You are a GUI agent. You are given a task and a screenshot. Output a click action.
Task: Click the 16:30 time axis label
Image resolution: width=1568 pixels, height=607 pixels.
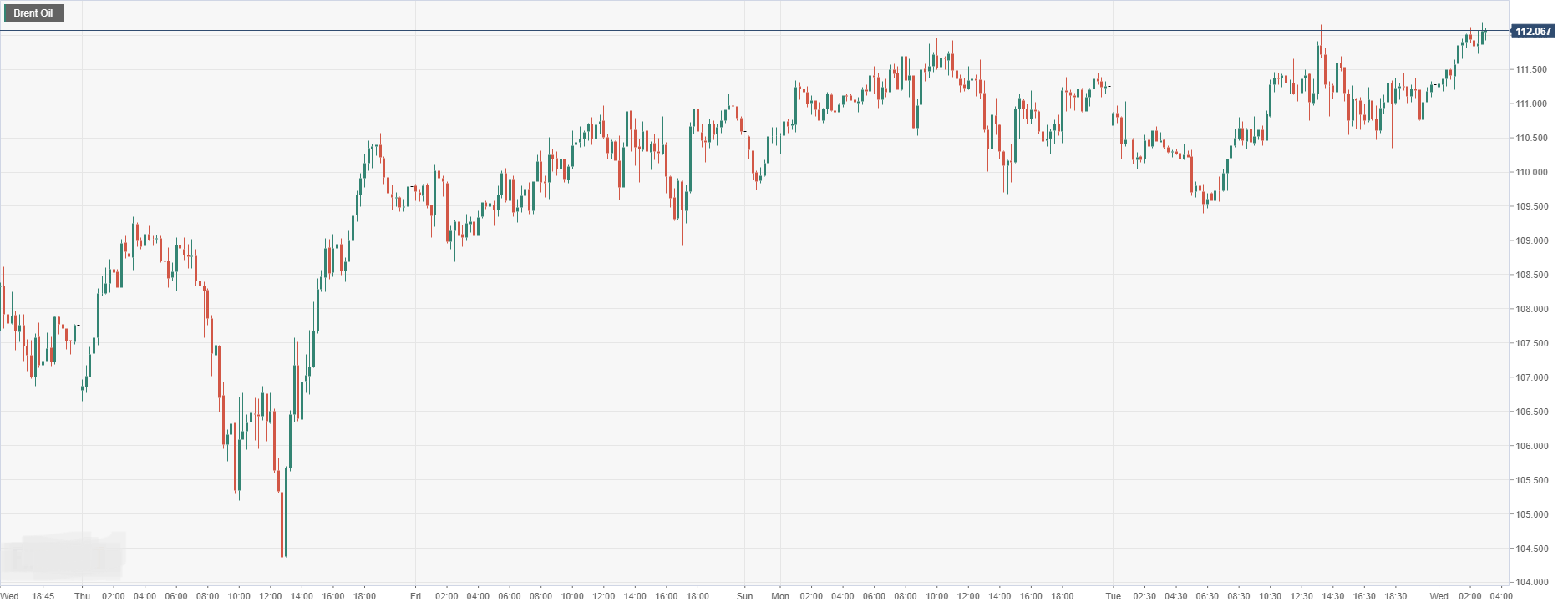click(x=1364, y=596)
